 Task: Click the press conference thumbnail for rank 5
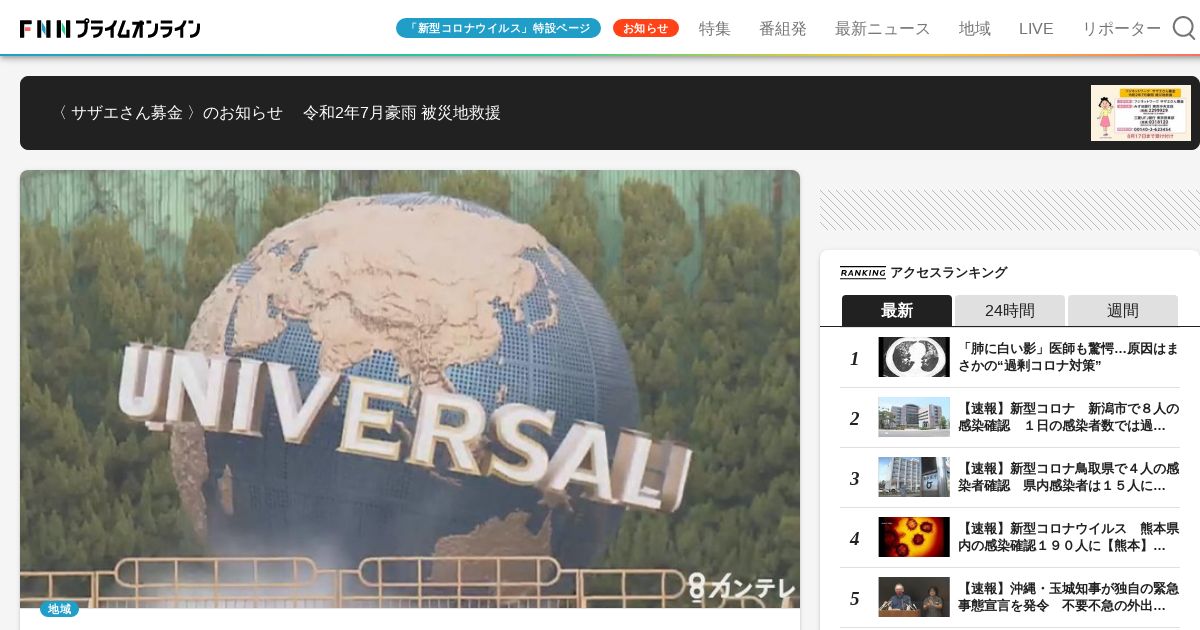[x=914, y=597]
